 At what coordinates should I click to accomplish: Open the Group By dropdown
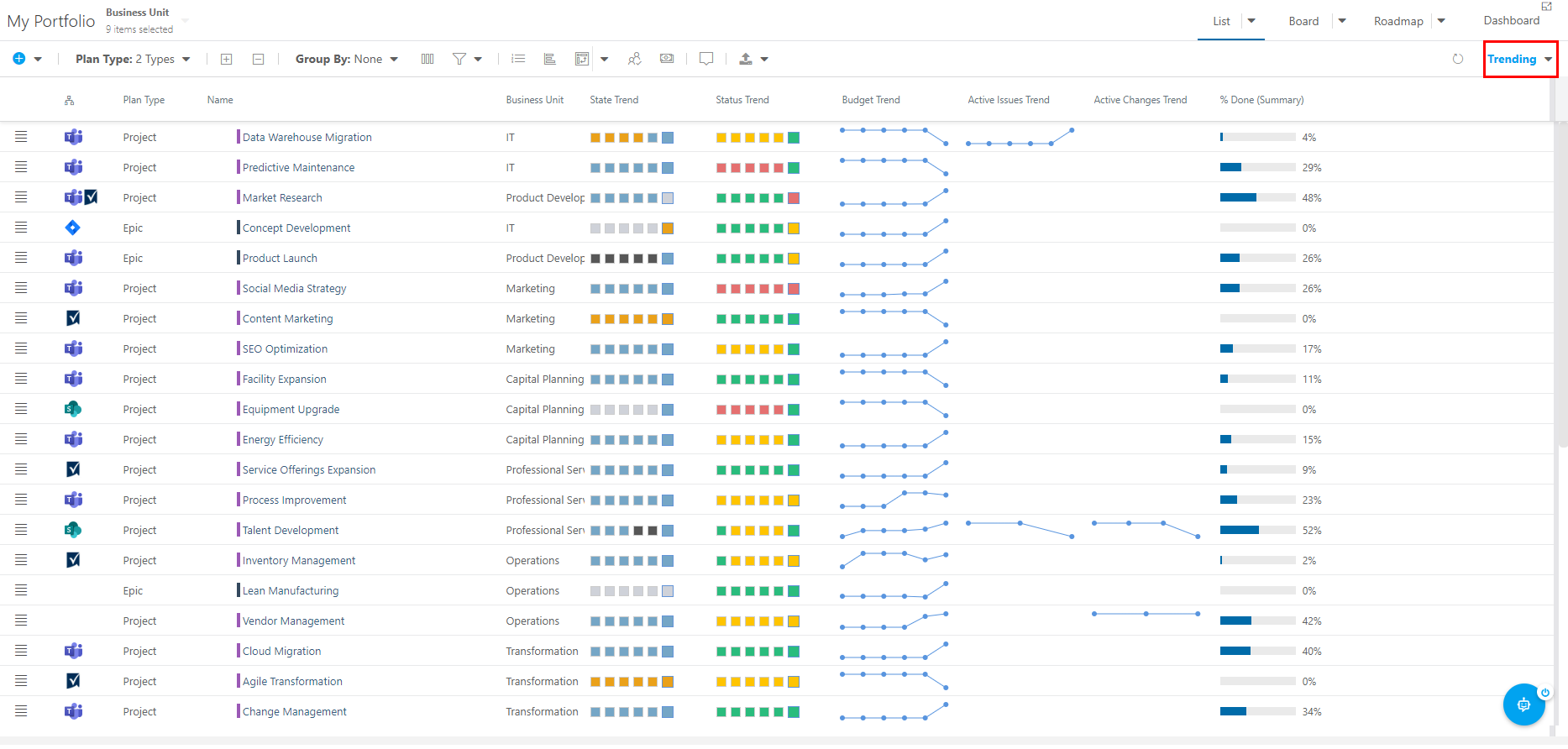pos(346,59)
